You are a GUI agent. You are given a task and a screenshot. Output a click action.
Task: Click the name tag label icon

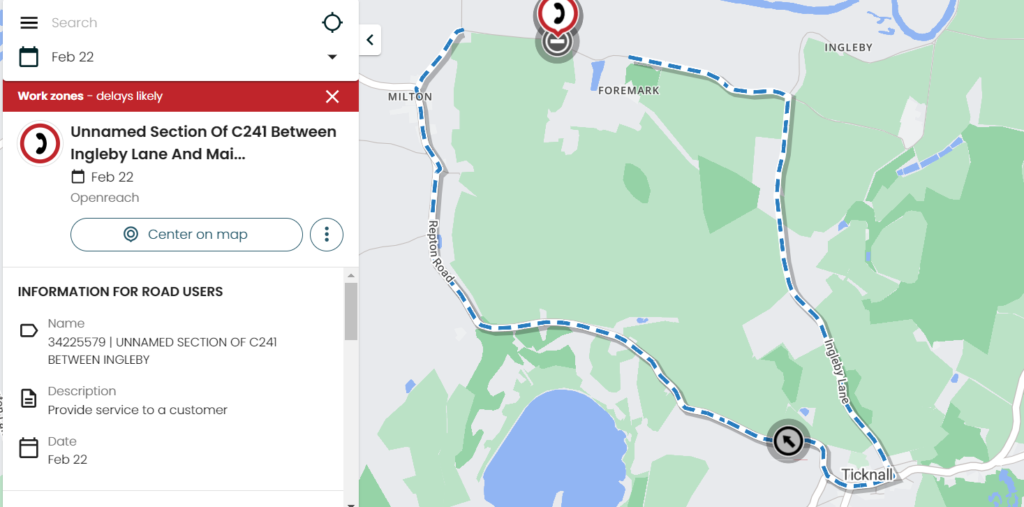coord(29,331)
